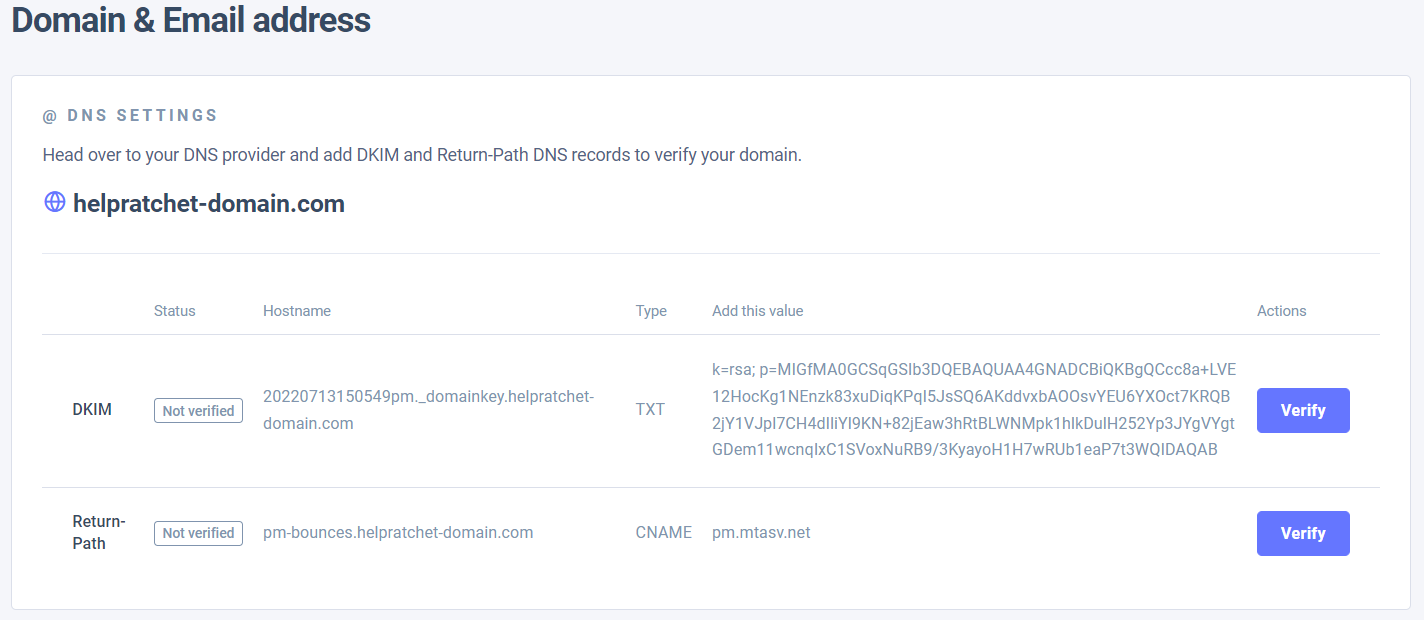Click the Add this value column header
This screenshot has width=1424, height=620.
pyautogui.click(x=757, y=311)
